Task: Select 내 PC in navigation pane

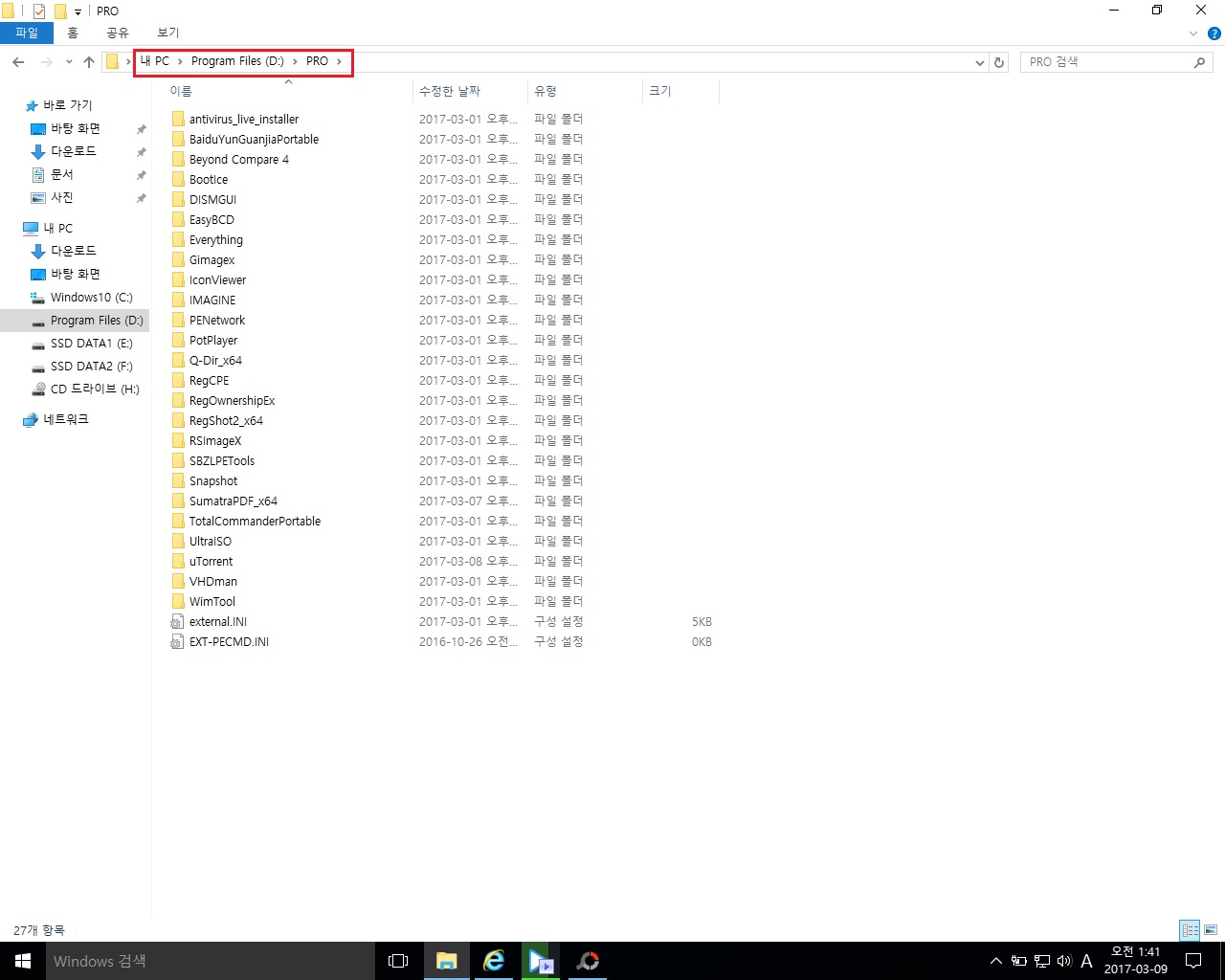Action: [58, 228]
